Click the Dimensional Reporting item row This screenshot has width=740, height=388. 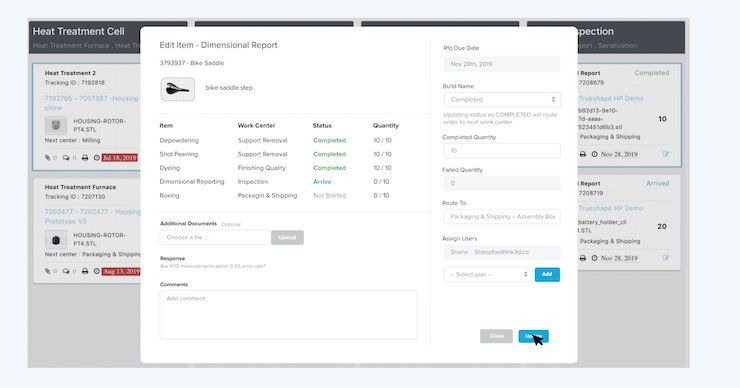click(x=279, y=181)
